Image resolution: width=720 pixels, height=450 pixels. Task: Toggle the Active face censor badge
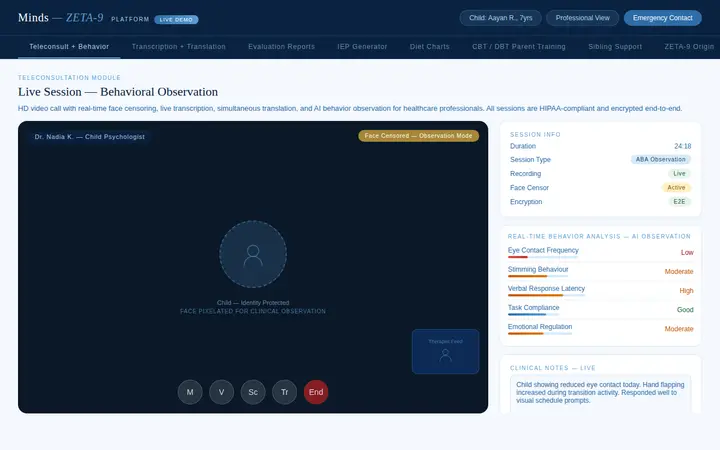(676, 187)
